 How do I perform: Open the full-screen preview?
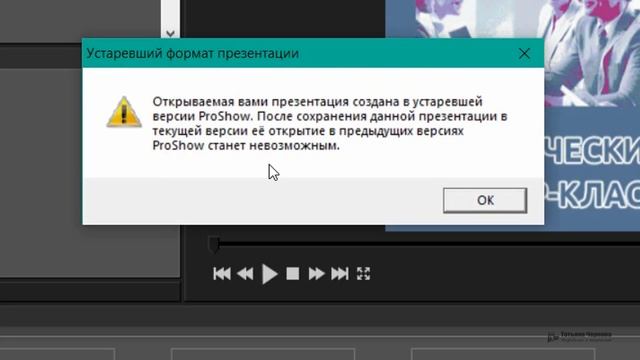pos(363,273)
